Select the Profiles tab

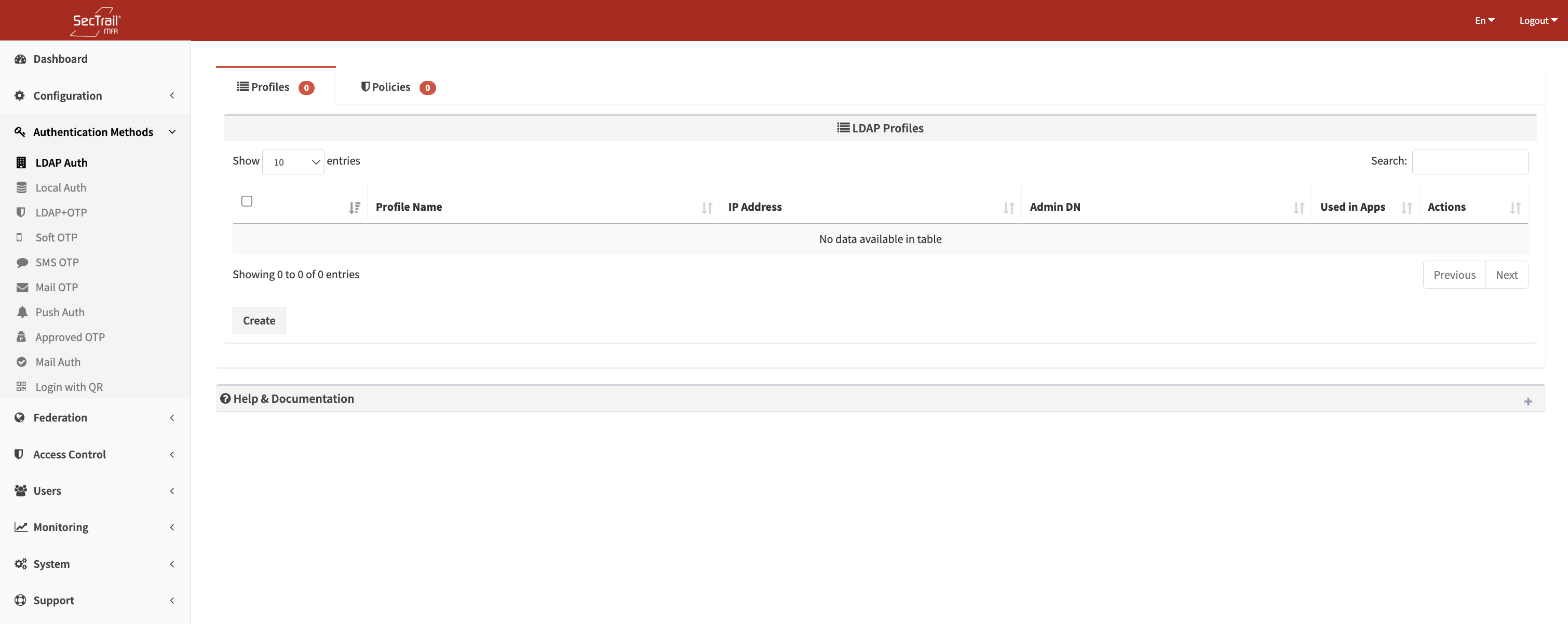pos(275,87)
